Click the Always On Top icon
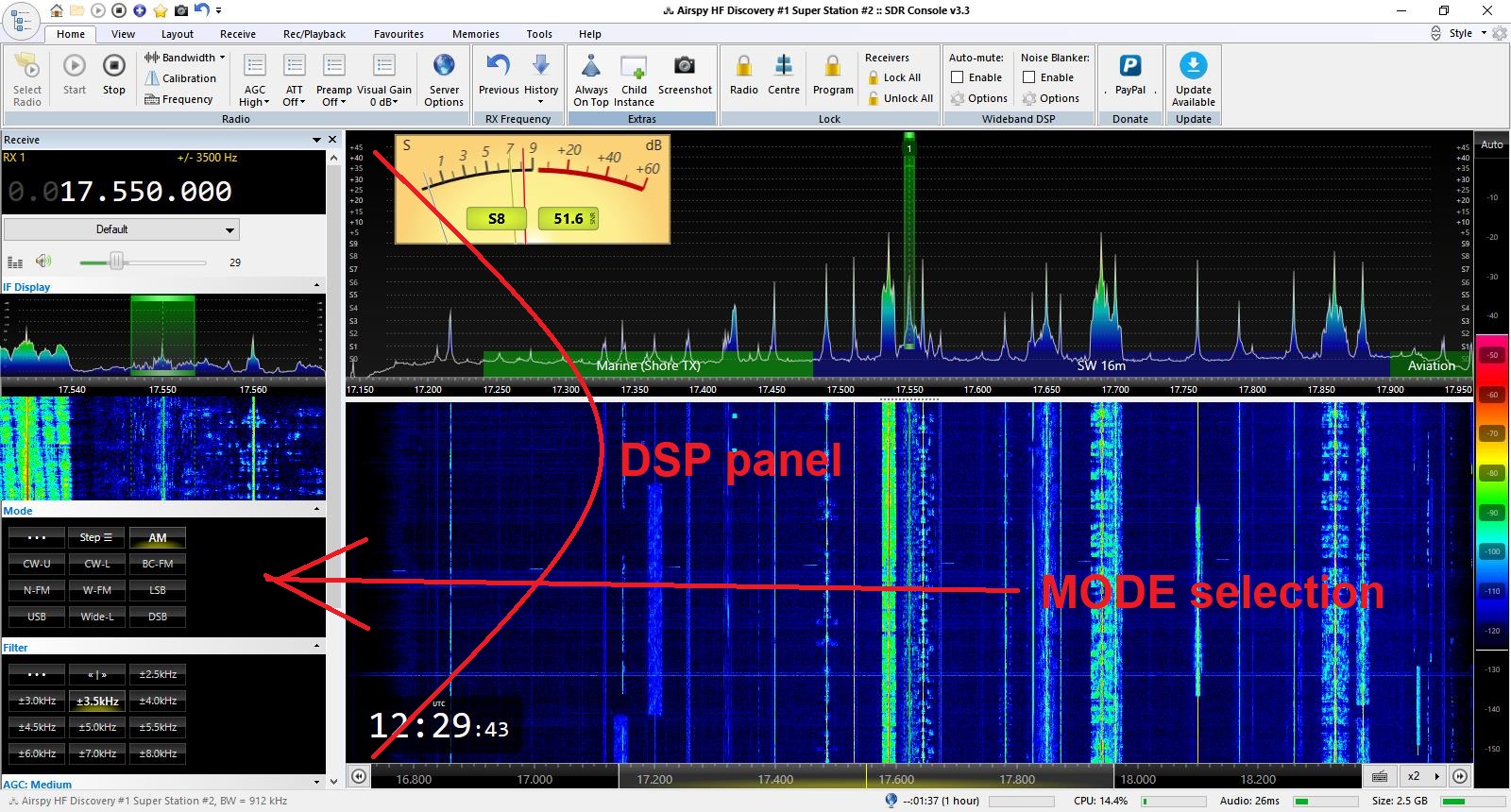 point(591,66)
